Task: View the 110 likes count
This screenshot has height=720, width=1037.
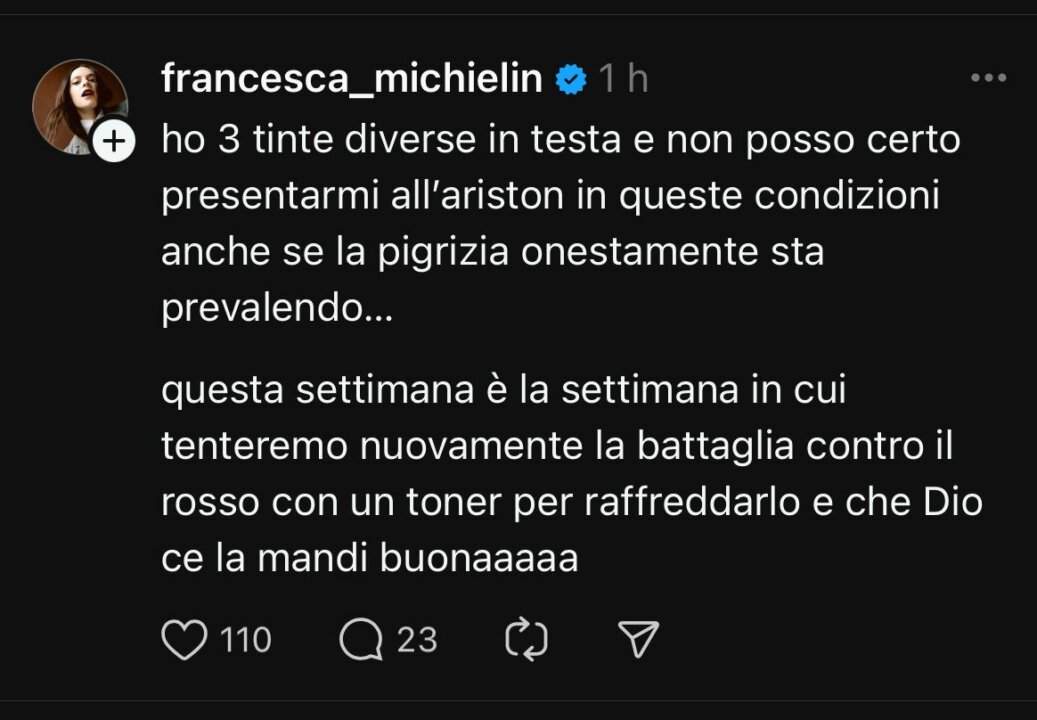Action: [245, 639]
